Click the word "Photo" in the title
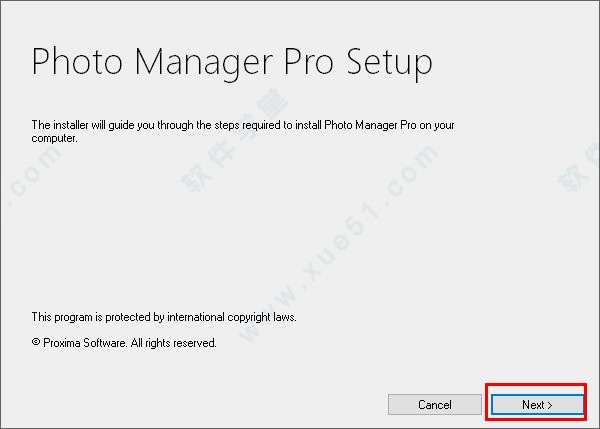Viewport: 600px width, 429px height. pos(78,63)
